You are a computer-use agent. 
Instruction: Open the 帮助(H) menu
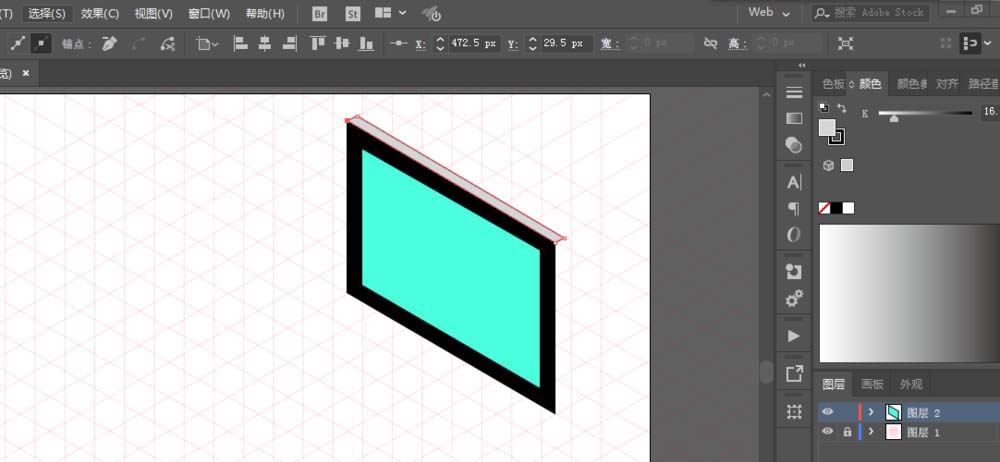pos(265,13)
